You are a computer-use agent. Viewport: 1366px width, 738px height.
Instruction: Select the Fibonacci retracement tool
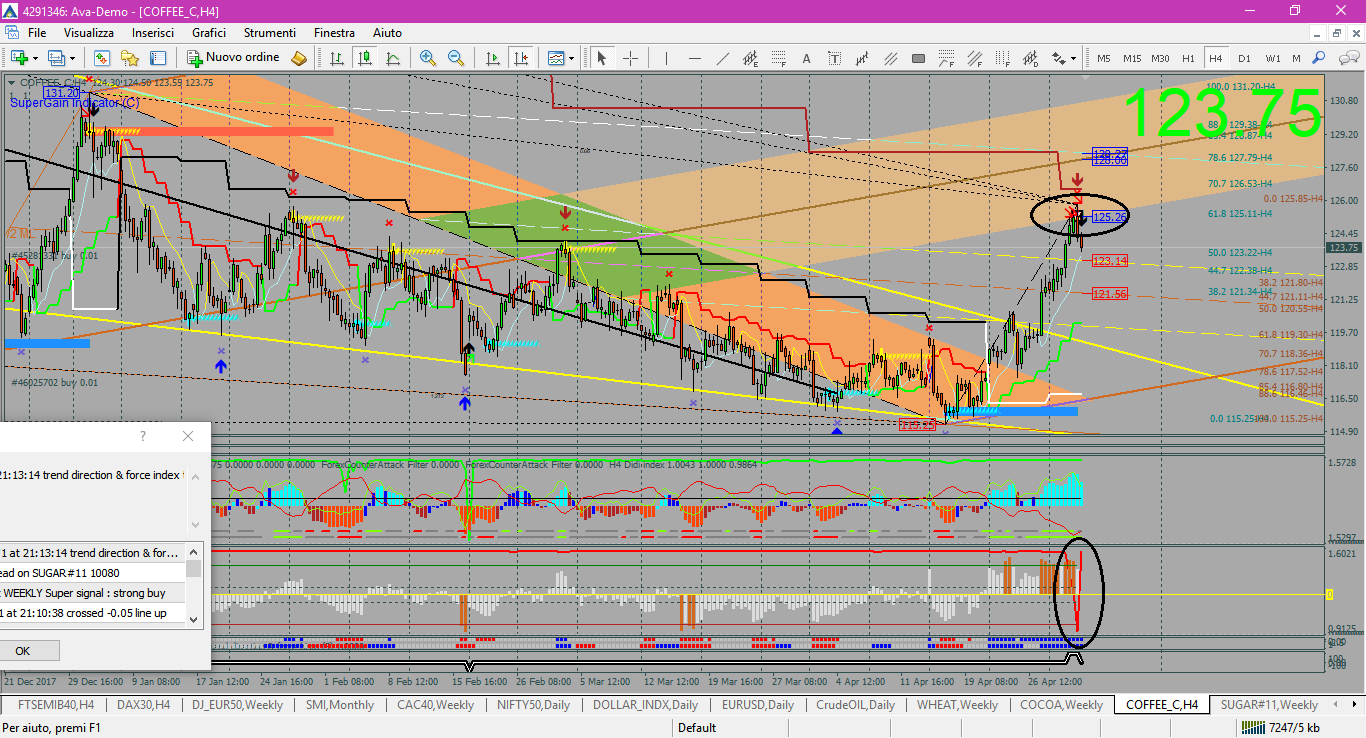(x=779, y=58)
